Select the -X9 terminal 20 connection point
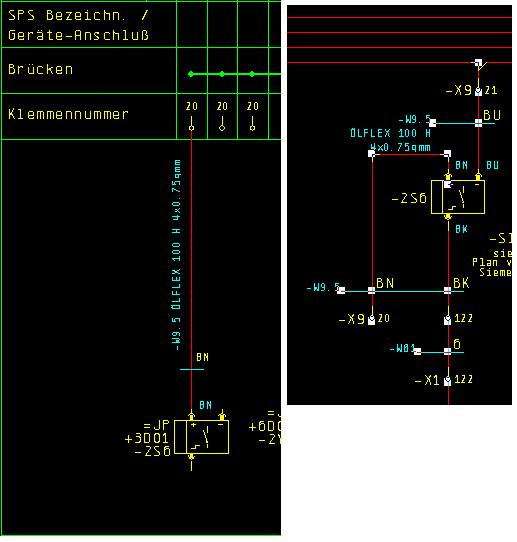 click(x=372, y=320)
